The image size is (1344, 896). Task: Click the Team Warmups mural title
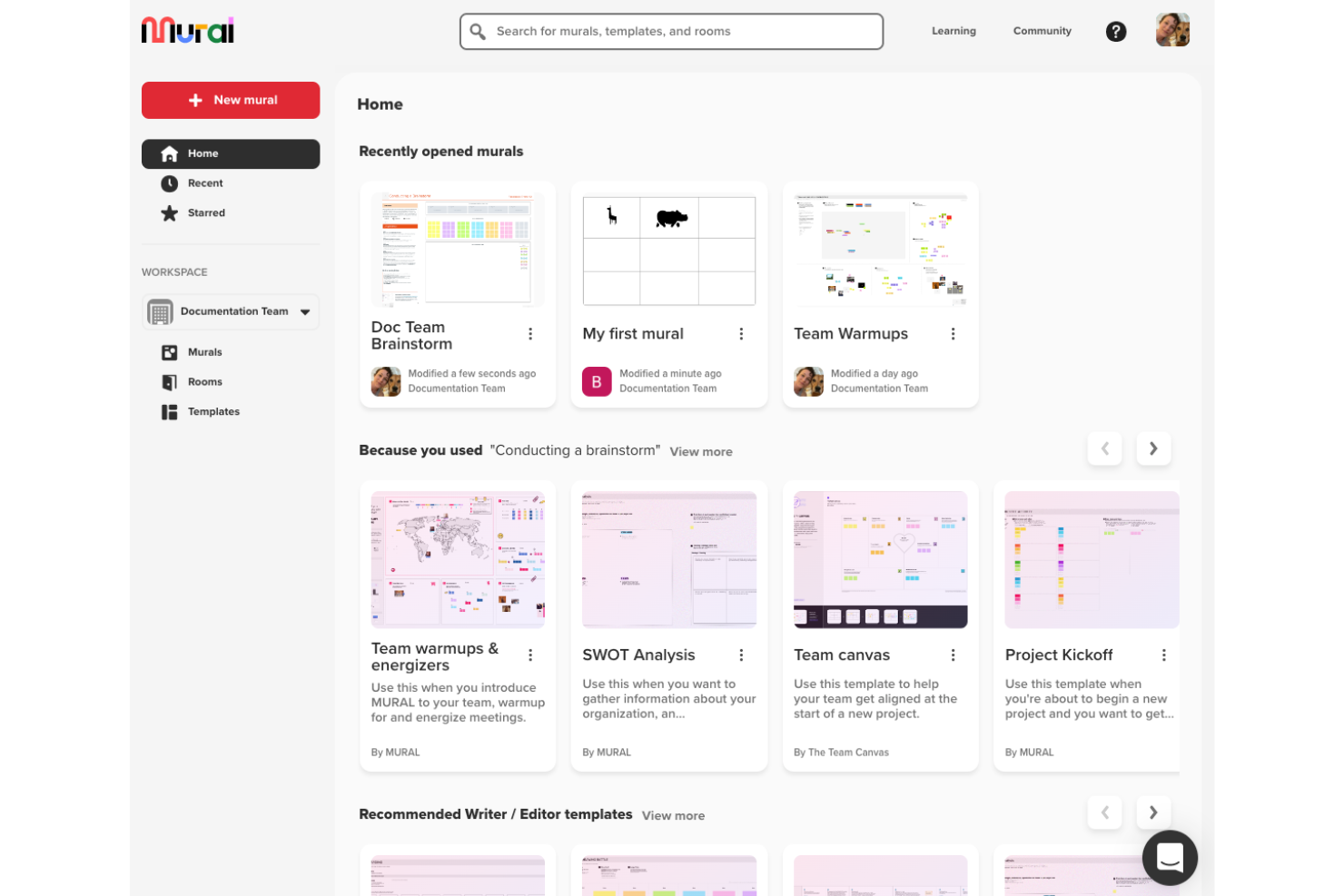[851, 334]
